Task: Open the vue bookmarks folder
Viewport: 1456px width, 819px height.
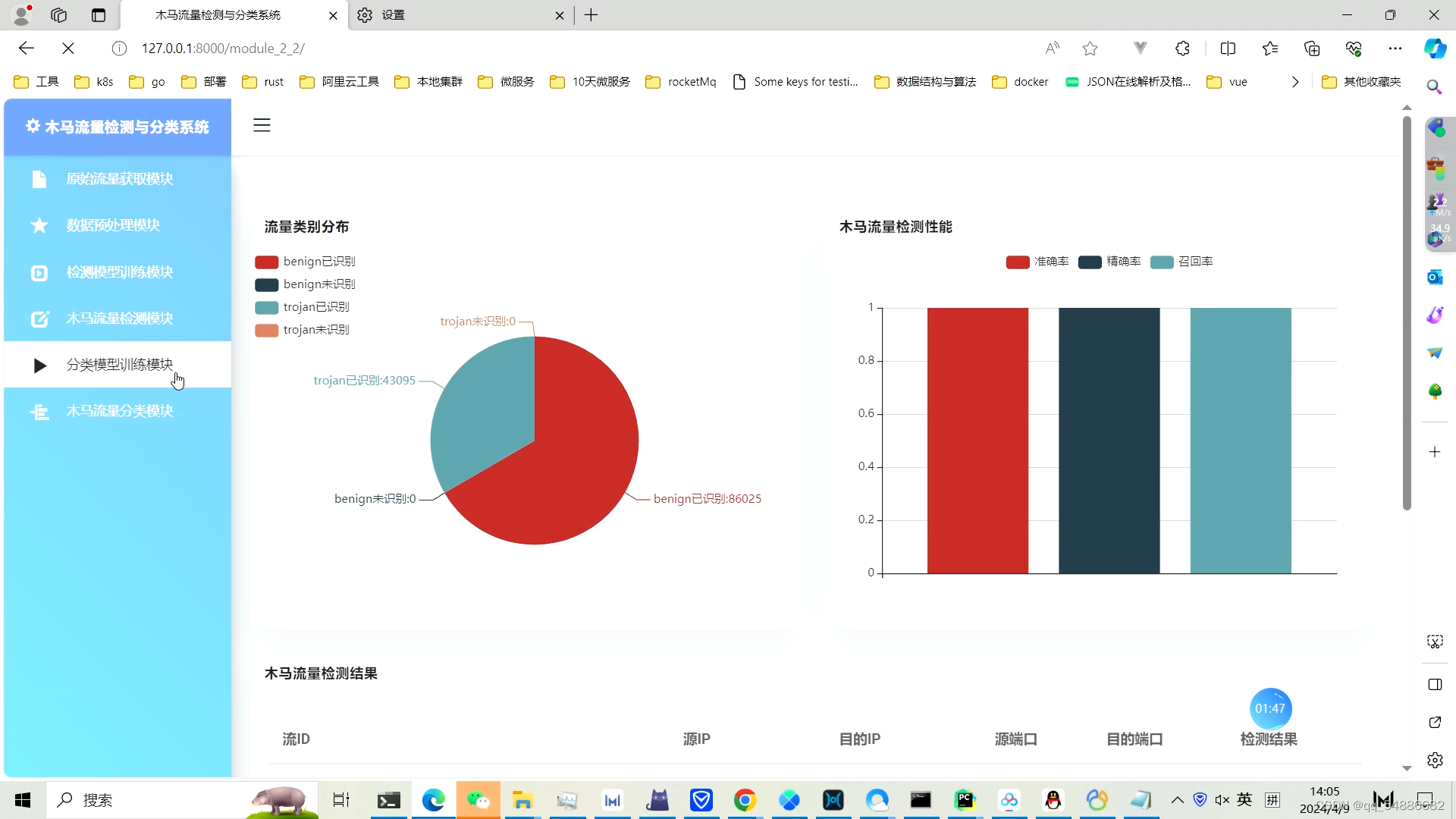Action: pos(1227,82)
